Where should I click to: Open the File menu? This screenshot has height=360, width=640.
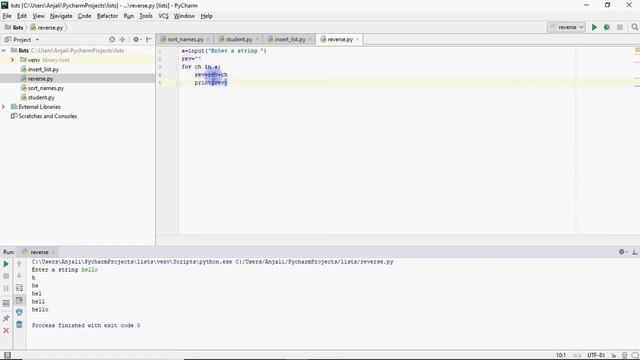(7, 16)
